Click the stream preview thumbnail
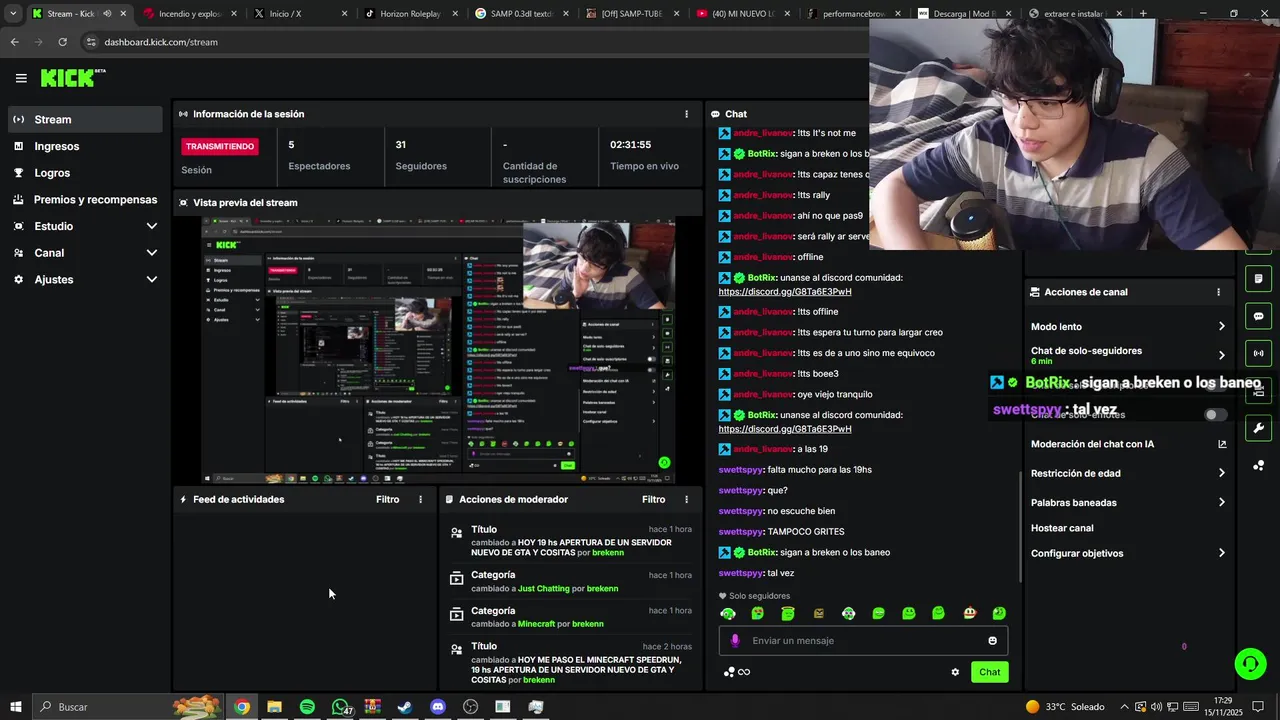Screen dimensions: 1280x720 [x=438, y=351]
